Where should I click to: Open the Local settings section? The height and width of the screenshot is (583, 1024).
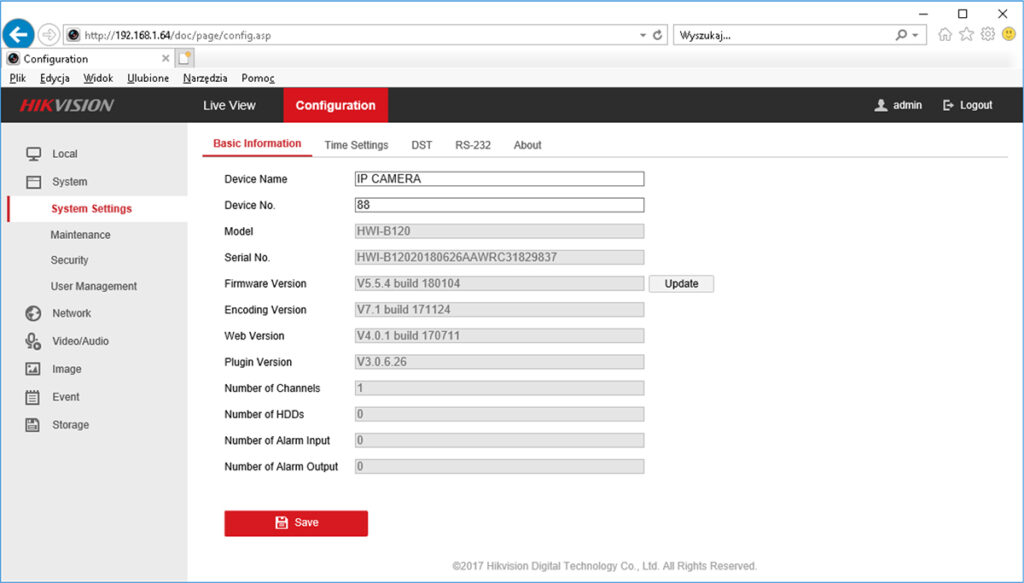tap(65, 154)
